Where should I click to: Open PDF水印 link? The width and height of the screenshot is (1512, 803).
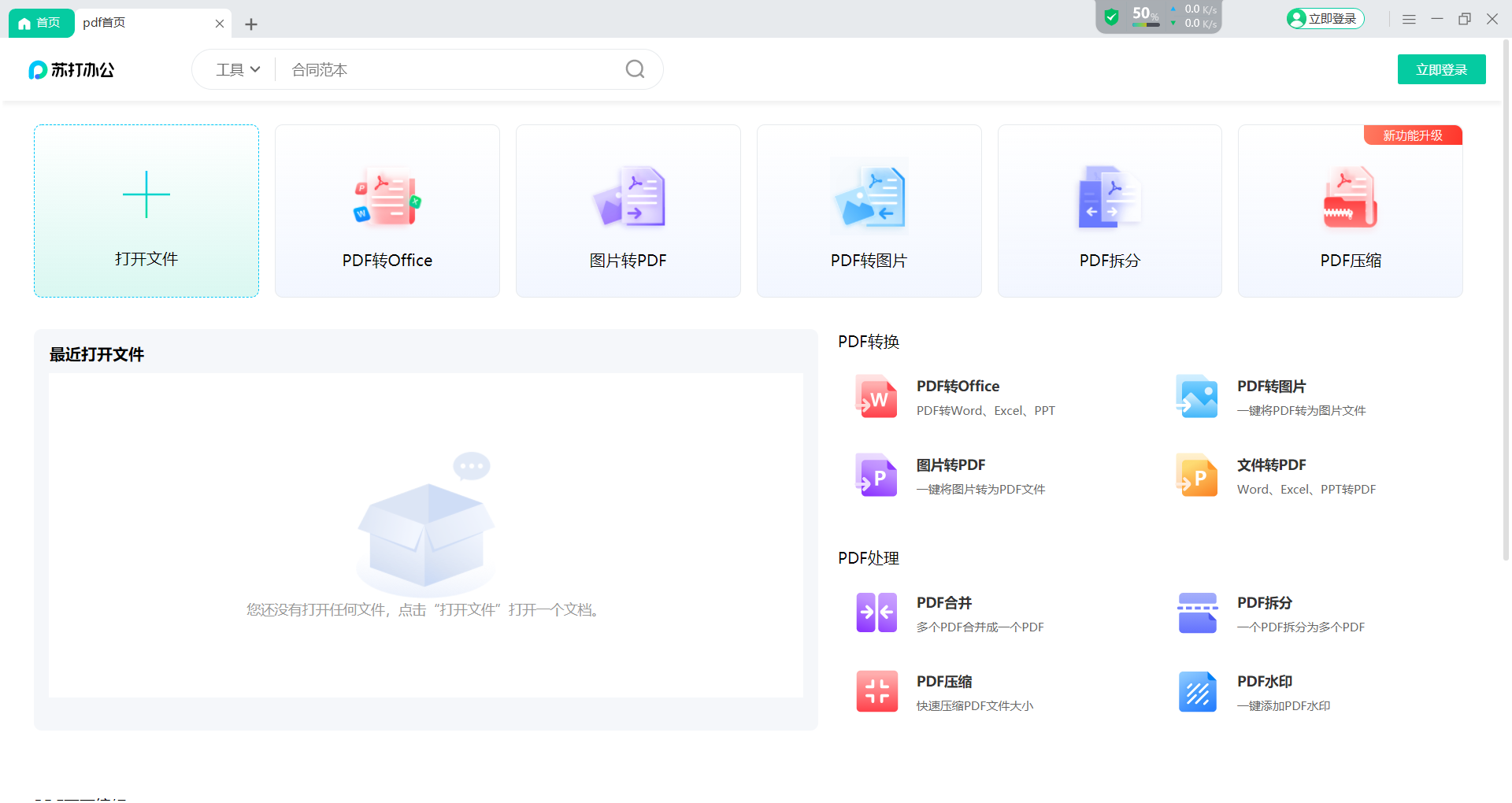[1265, 682]
